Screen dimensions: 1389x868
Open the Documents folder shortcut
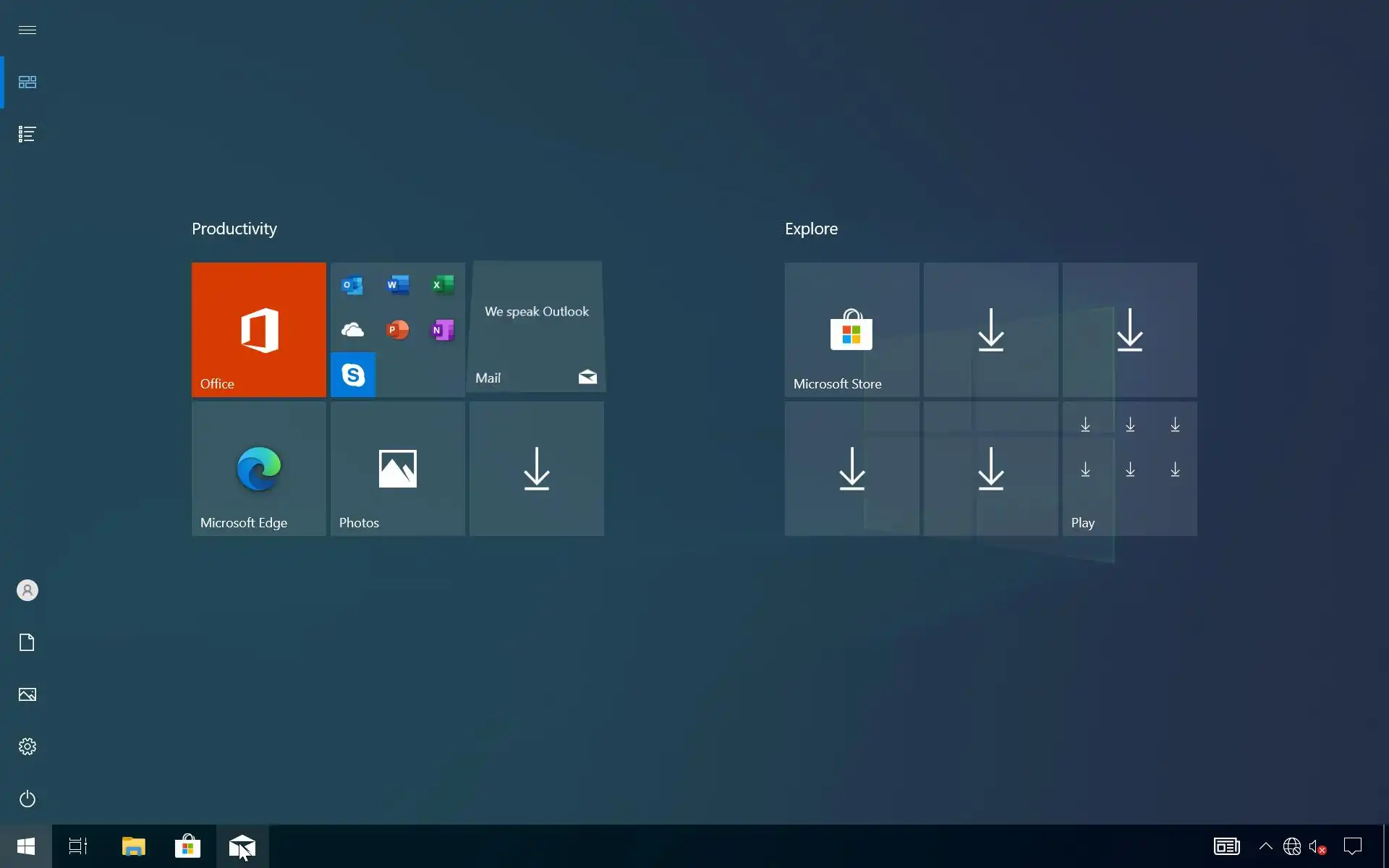(x=27, y=642)
